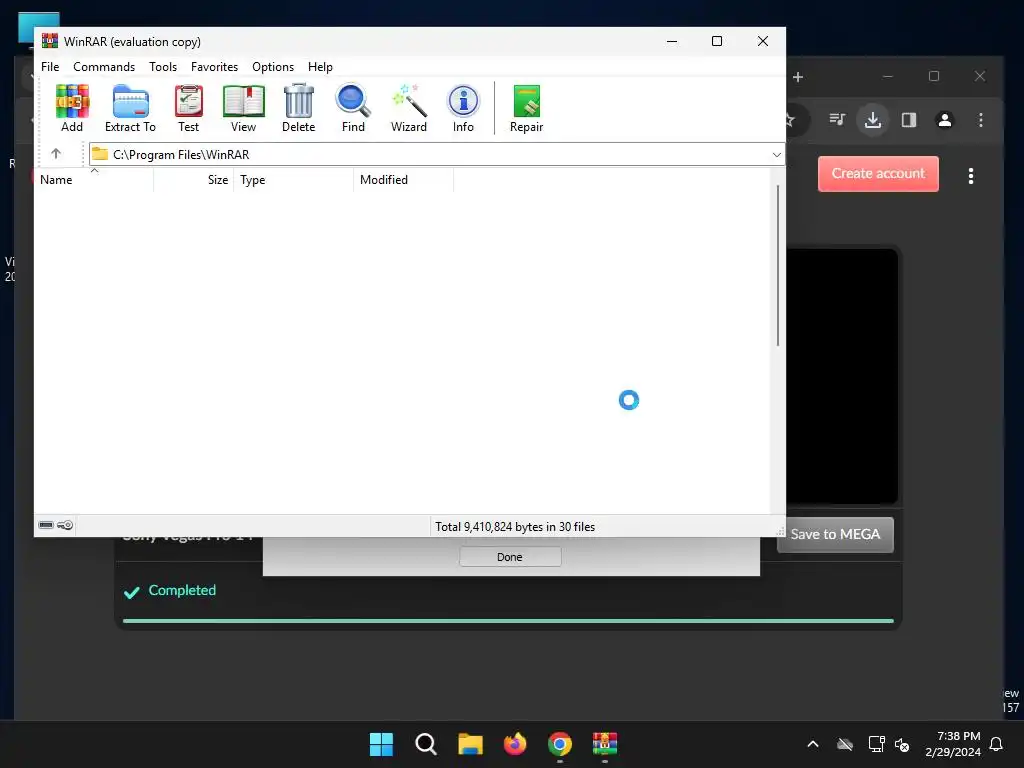
Task: Open the Windows Start menu
Action: coord(381,744)
